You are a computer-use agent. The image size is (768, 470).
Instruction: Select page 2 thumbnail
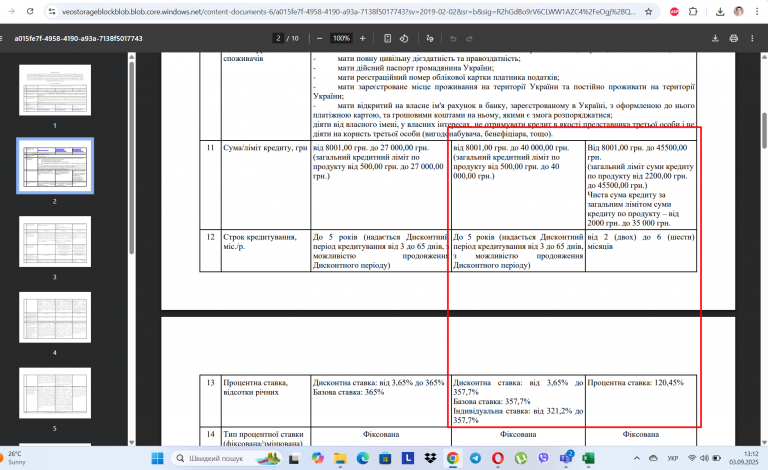point(55,165)
